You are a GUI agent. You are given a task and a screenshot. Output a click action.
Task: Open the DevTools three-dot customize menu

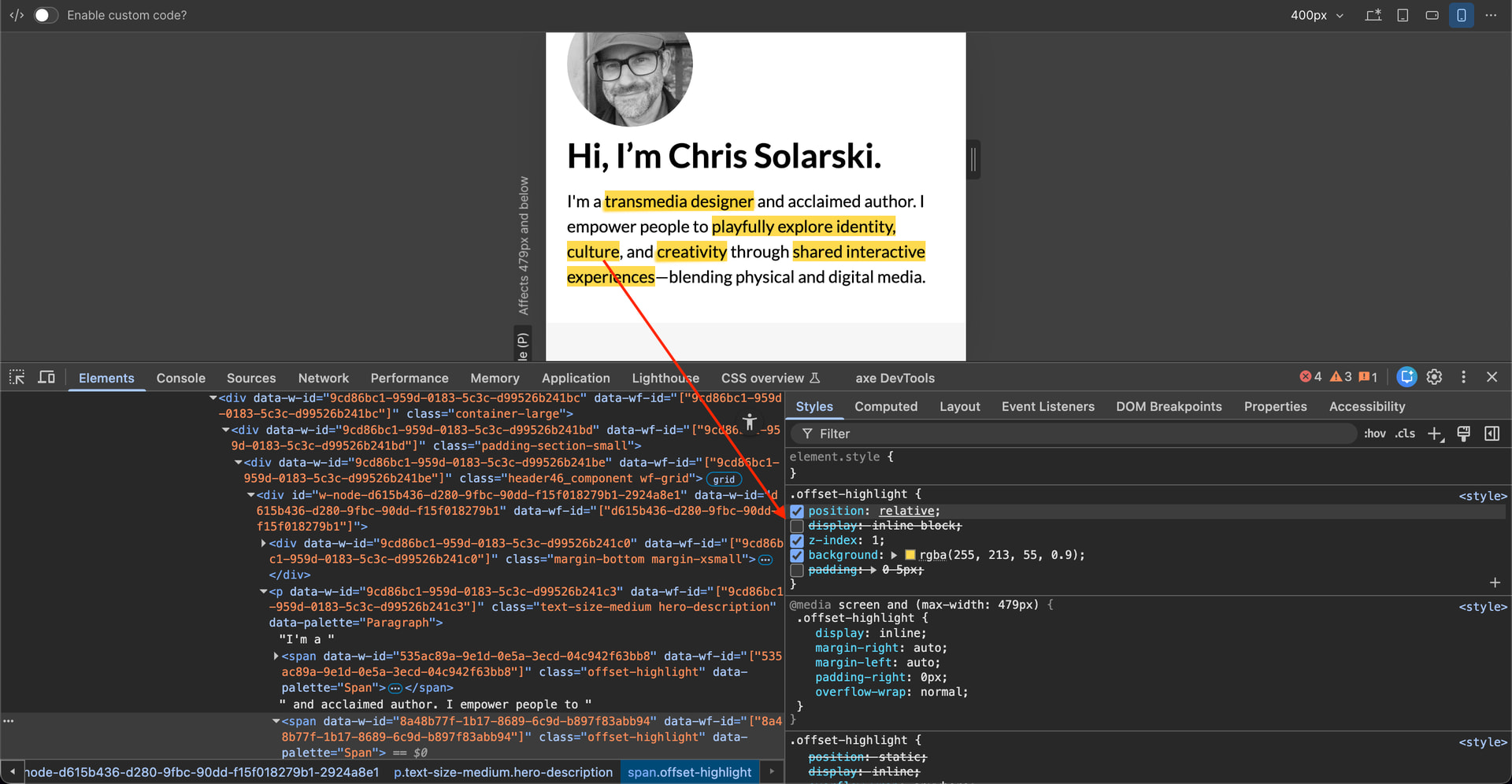pos(1464,377)
